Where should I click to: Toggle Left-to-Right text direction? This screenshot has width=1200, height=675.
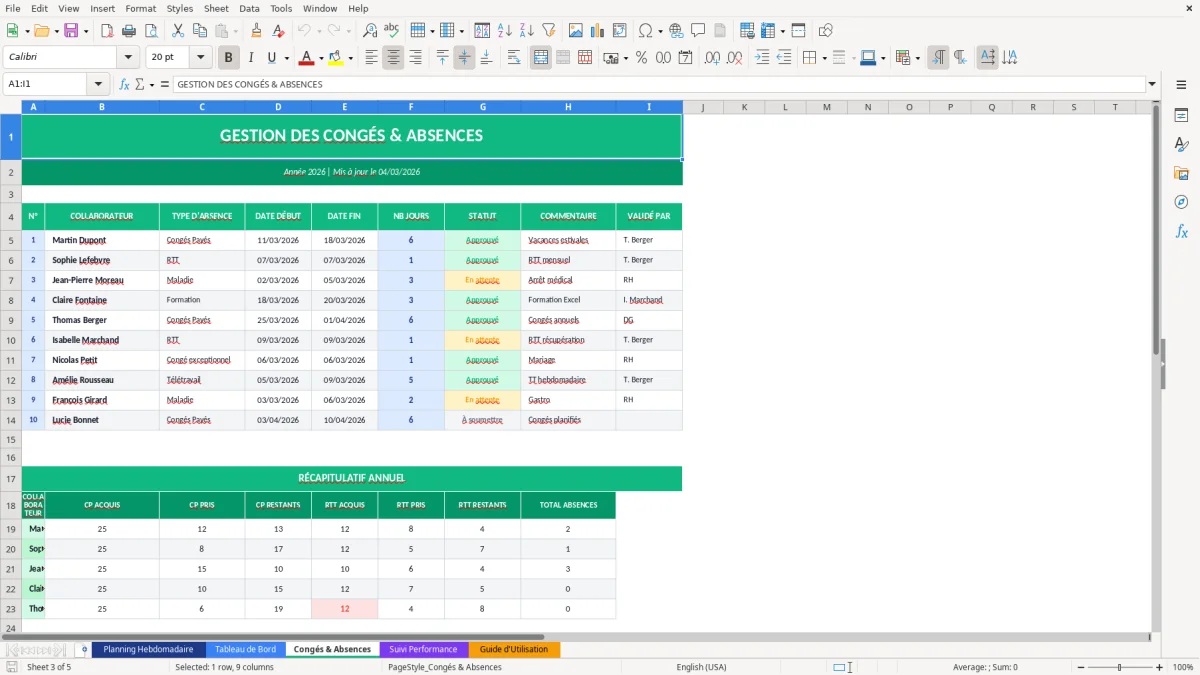tap(938, 58)
